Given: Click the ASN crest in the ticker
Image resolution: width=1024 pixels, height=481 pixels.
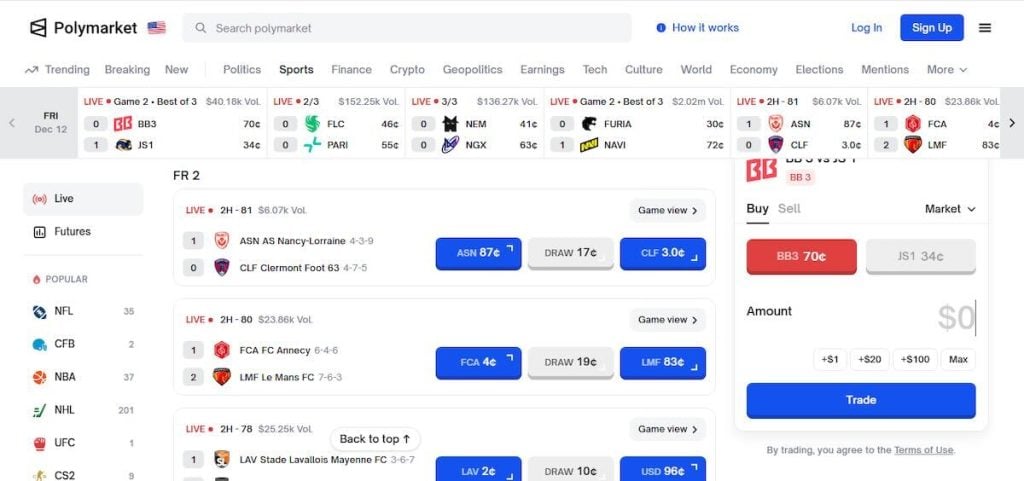Looking at the screenshot, I should pos(775,123).
